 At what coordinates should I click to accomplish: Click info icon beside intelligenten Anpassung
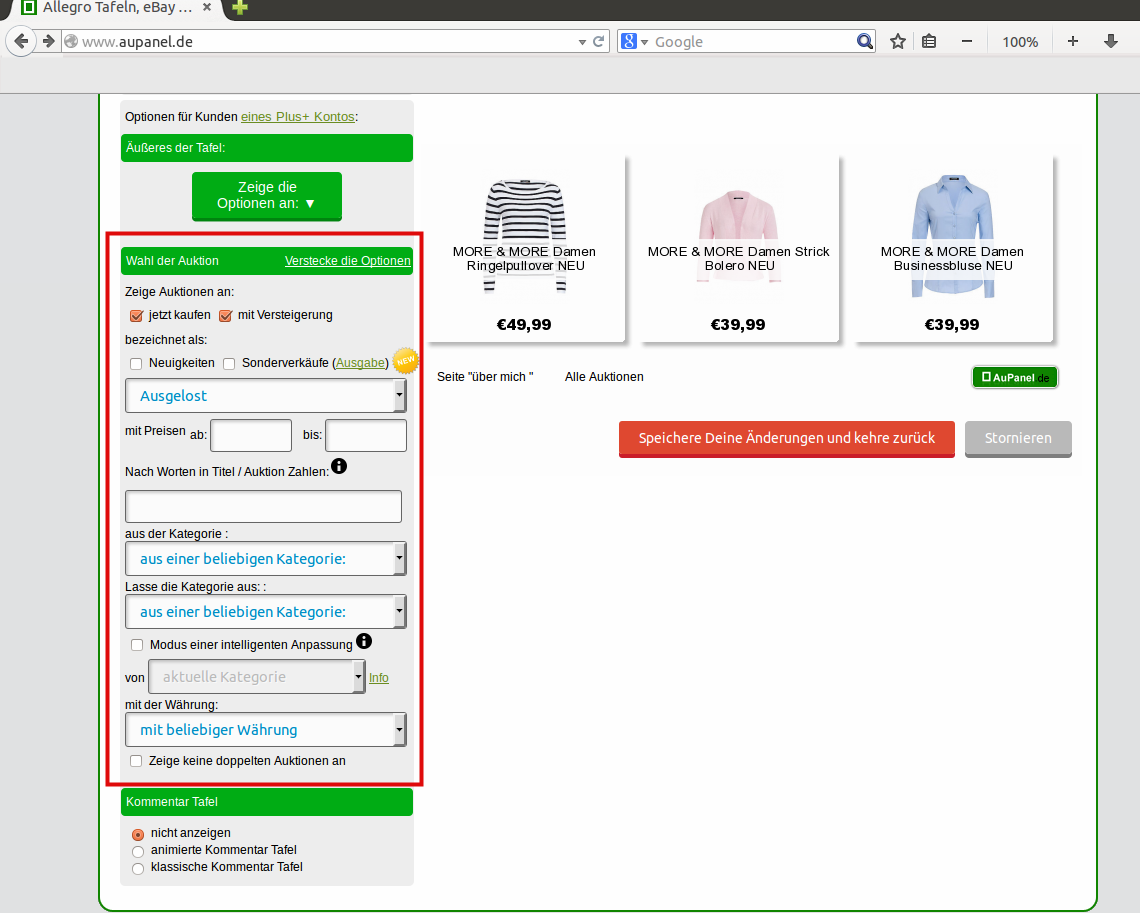(364, 641)
